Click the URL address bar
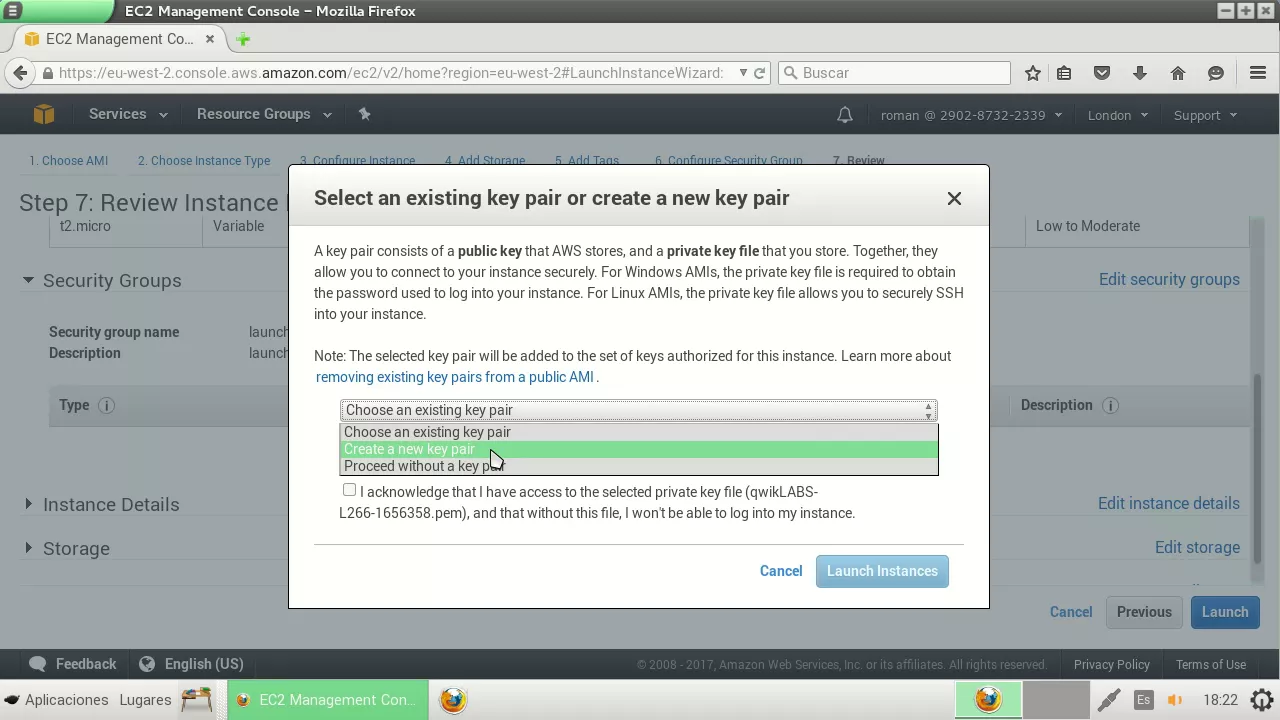Image resolution: width=1280 pixels, height=720 pixels. click(x=390, y=73)
